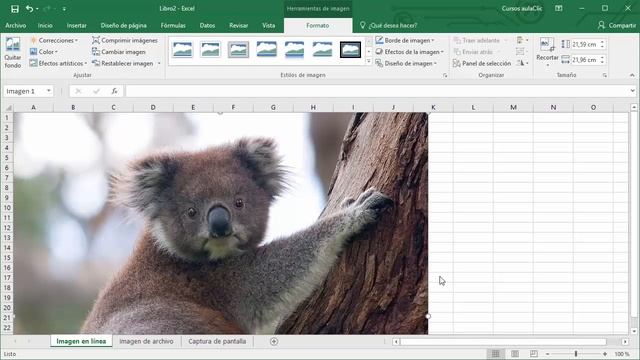Open the Archivo menu
Image resolution: width=640 pixels, height=360 pixels.
tap(16, 25)
